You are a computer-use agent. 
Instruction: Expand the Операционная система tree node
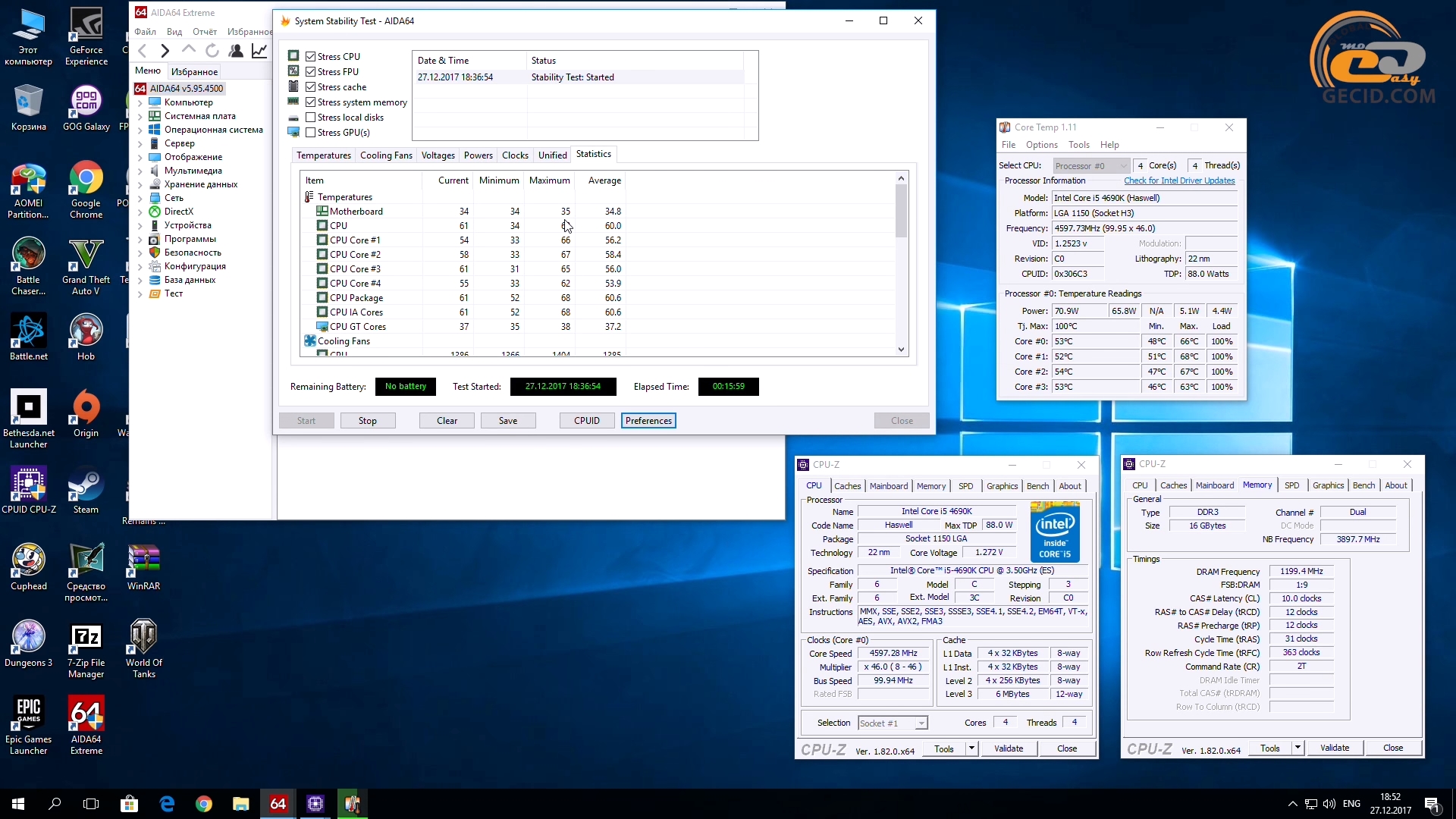pyautogui.click(x=140, y=130)
